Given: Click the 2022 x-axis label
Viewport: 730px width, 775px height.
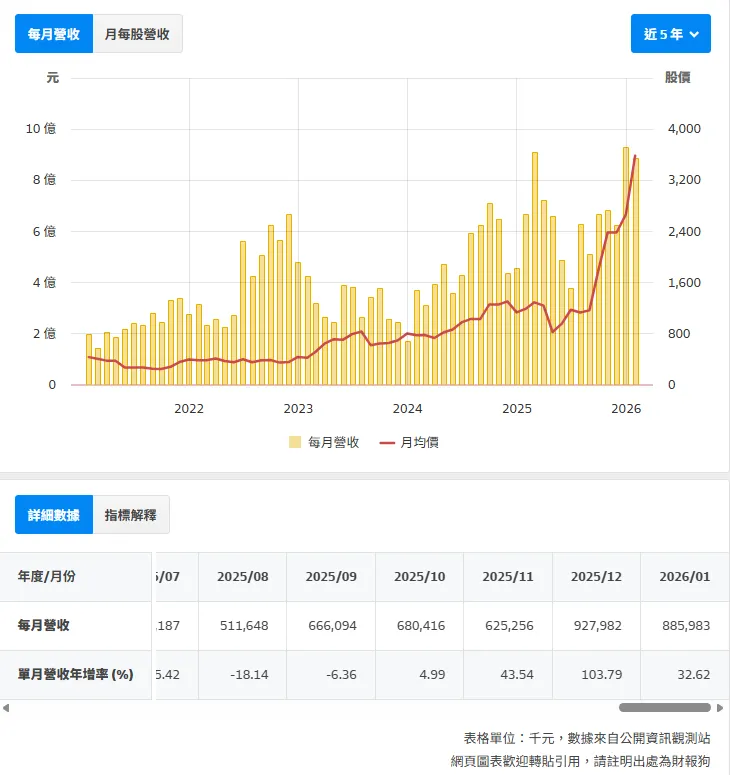Looking at the screenshot, I should [x=189, y=409].
